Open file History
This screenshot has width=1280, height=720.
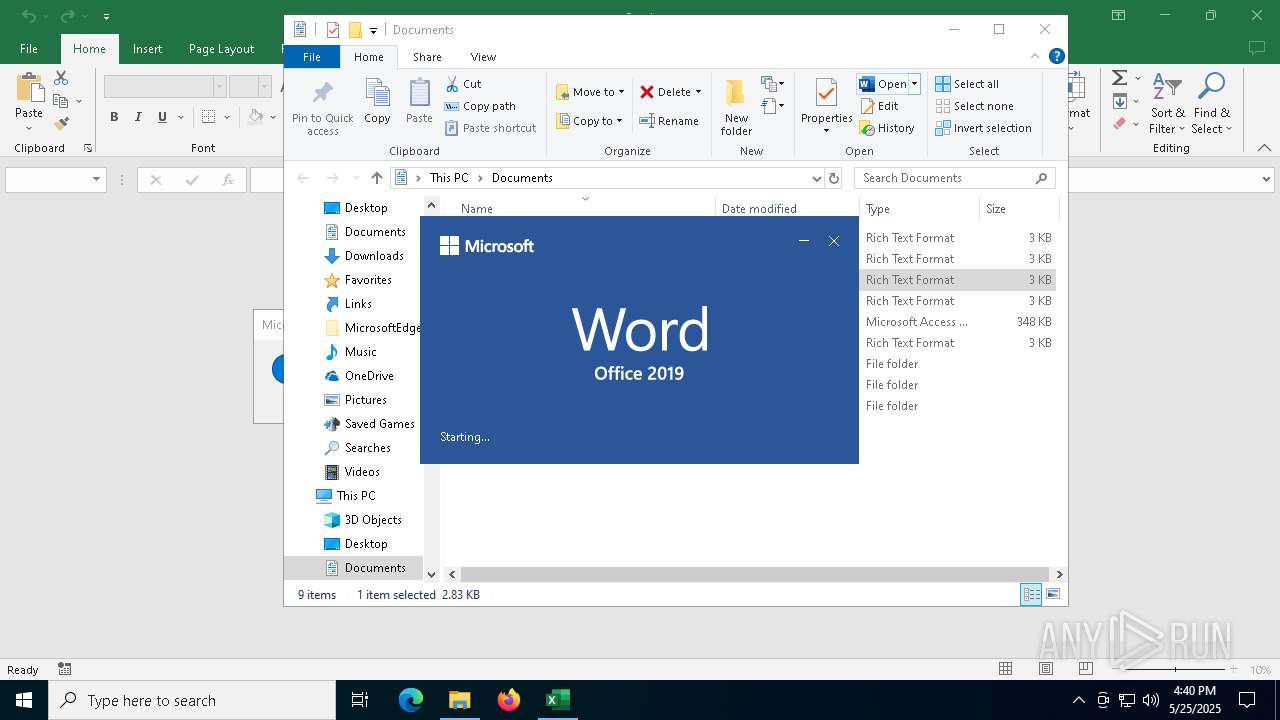tap(886, 128)
